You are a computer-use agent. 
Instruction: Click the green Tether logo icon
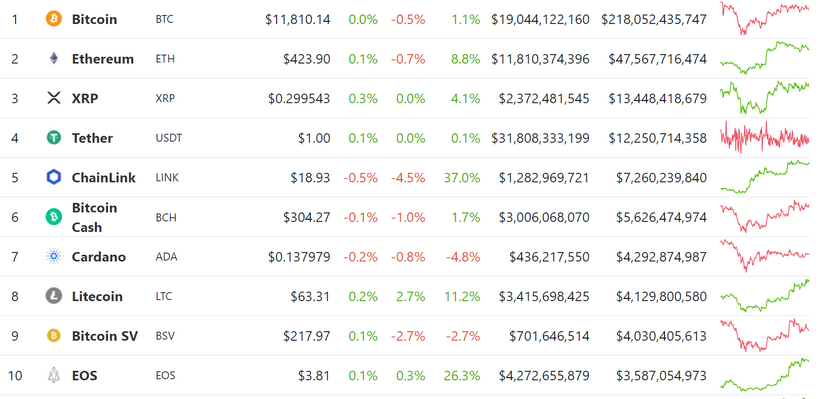(x=54, y=138)
